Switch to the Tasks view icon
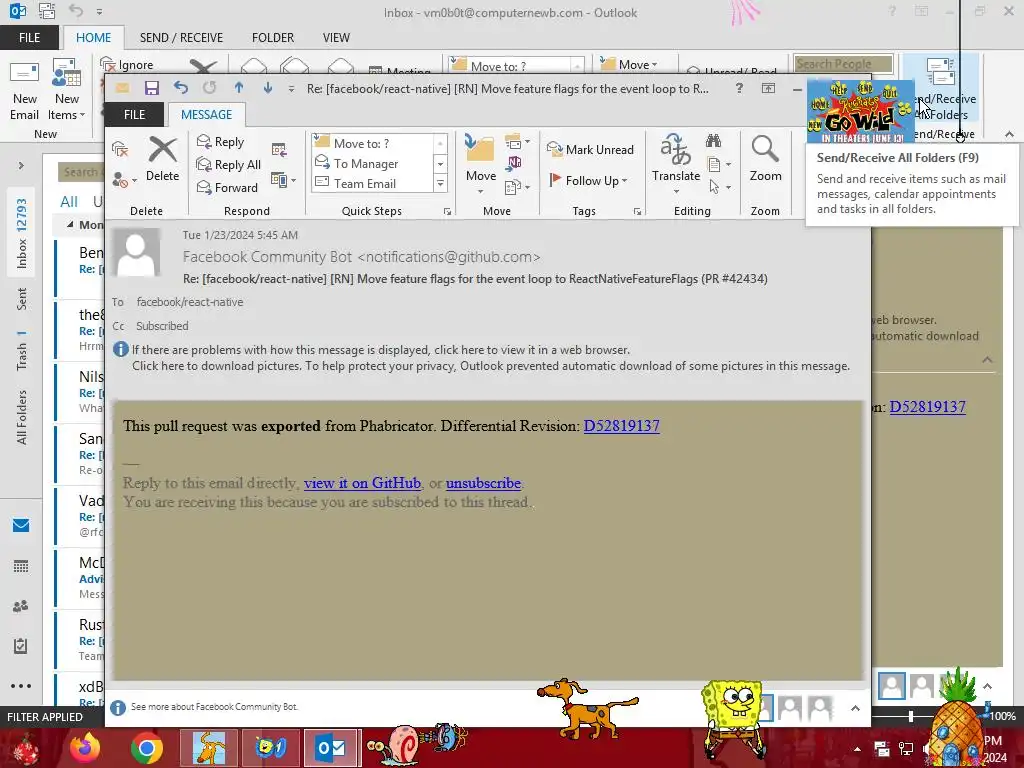Viewport: 1024px width, 768px height. [x=21, y=646]
